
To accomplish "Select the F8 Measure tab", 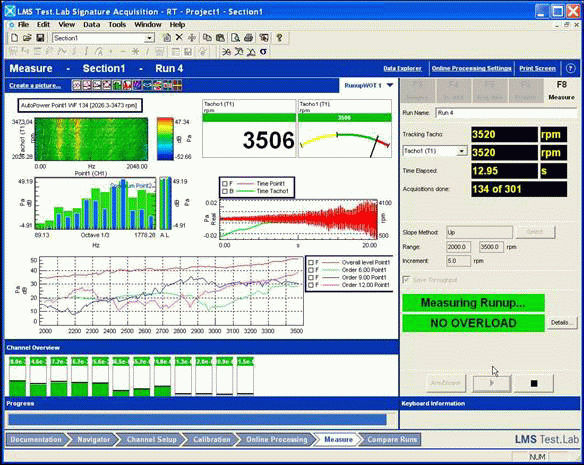I will pyautogui.click(x=561, y=91).
